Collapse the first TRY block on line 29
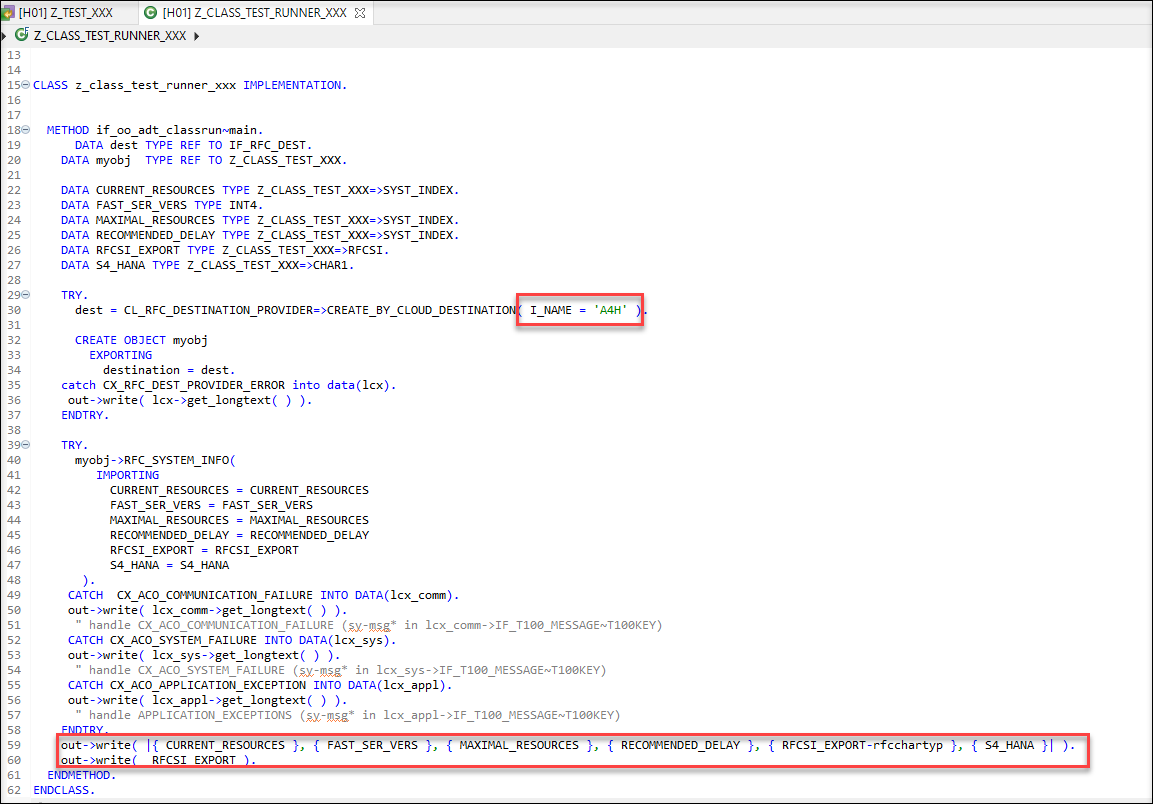This screenshot has height=804, width=1153. pos(26,294)
